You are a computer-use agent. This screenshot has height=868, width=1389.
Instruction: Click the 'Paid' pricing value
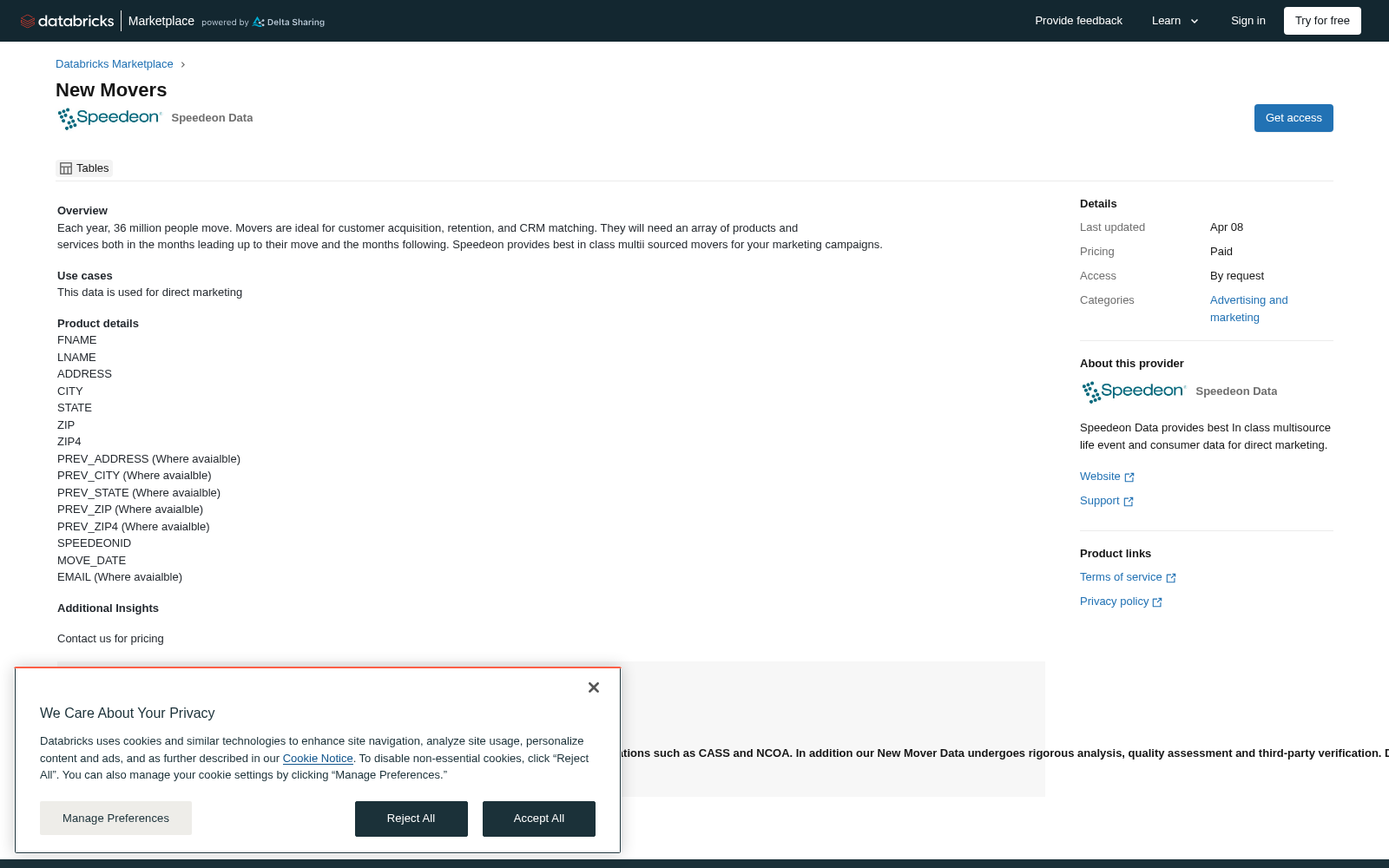tap(1221, 252)
